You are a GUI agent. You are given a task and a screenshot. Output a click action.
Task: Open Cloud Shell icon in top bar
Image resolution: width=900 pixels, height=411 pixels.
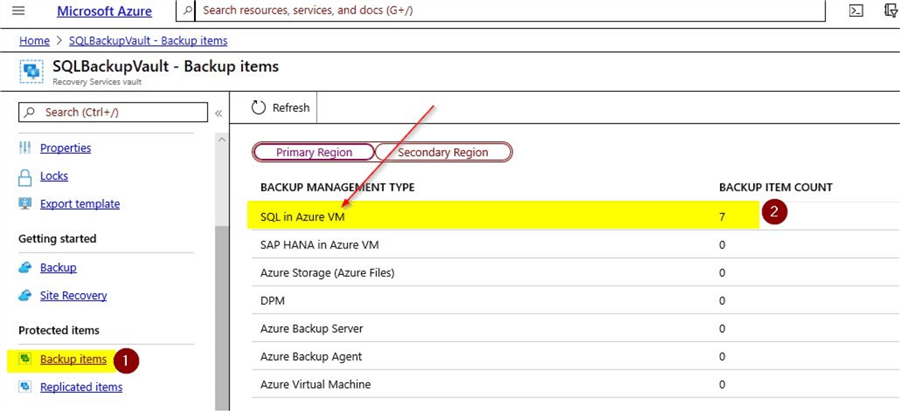(x=856, y=11)
